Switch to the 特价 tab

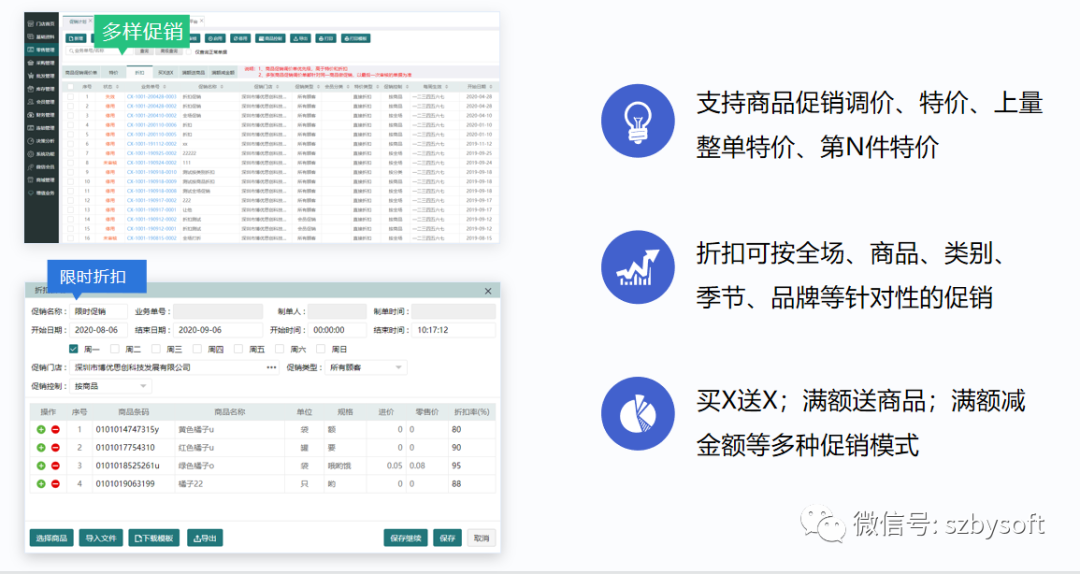coord(113,73)
